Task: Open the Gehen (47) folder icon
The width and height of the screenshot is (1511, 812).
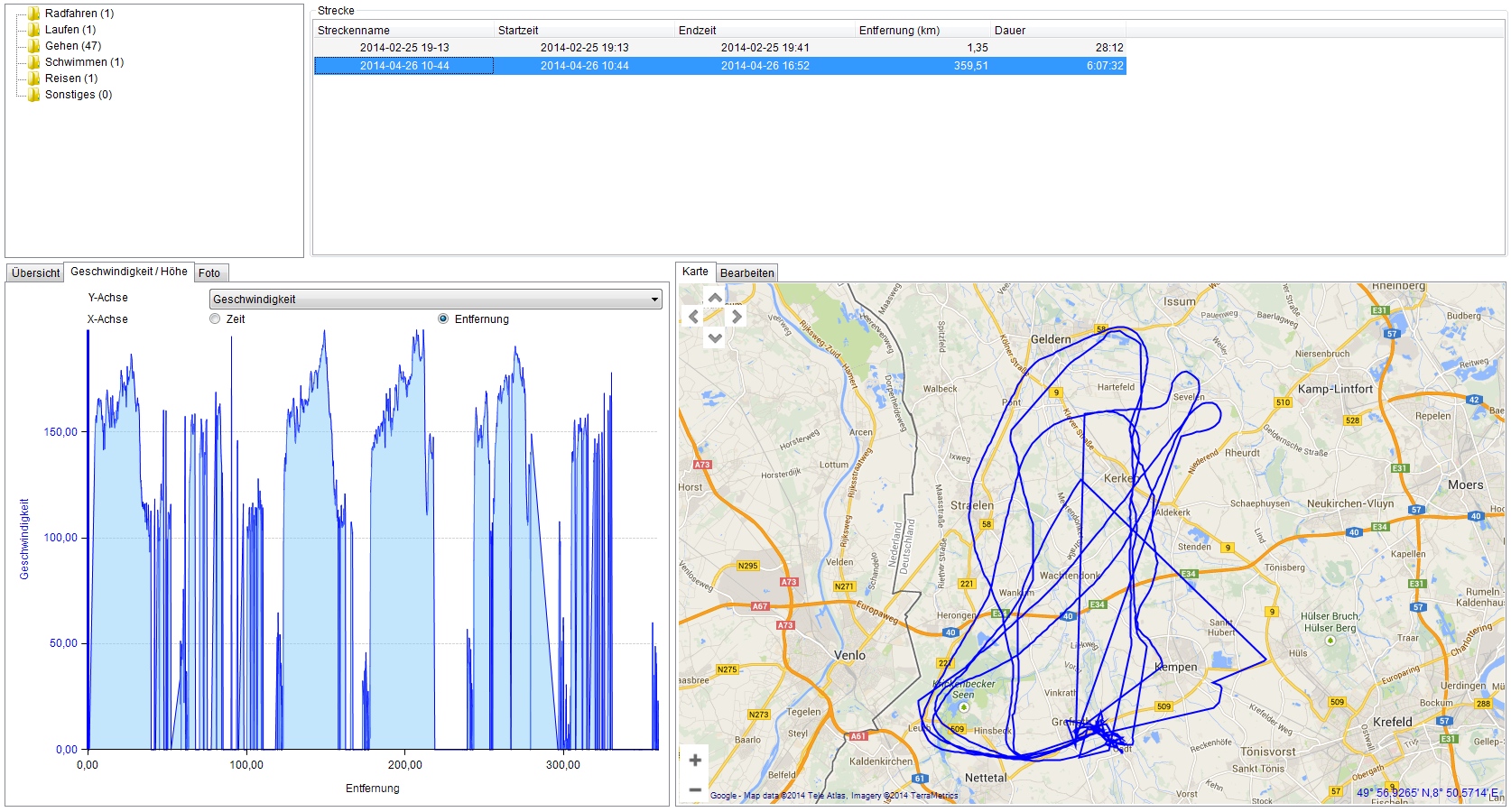Action: pyautogui.click(x=34, y=46)
